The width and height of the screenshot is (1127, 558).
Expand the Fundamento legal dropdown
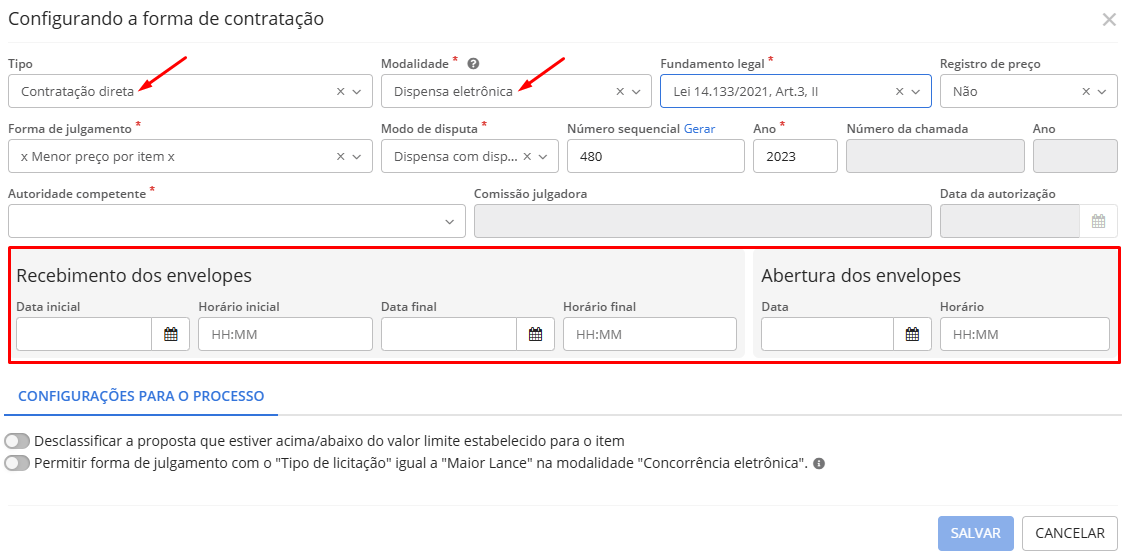click(916, 91)
